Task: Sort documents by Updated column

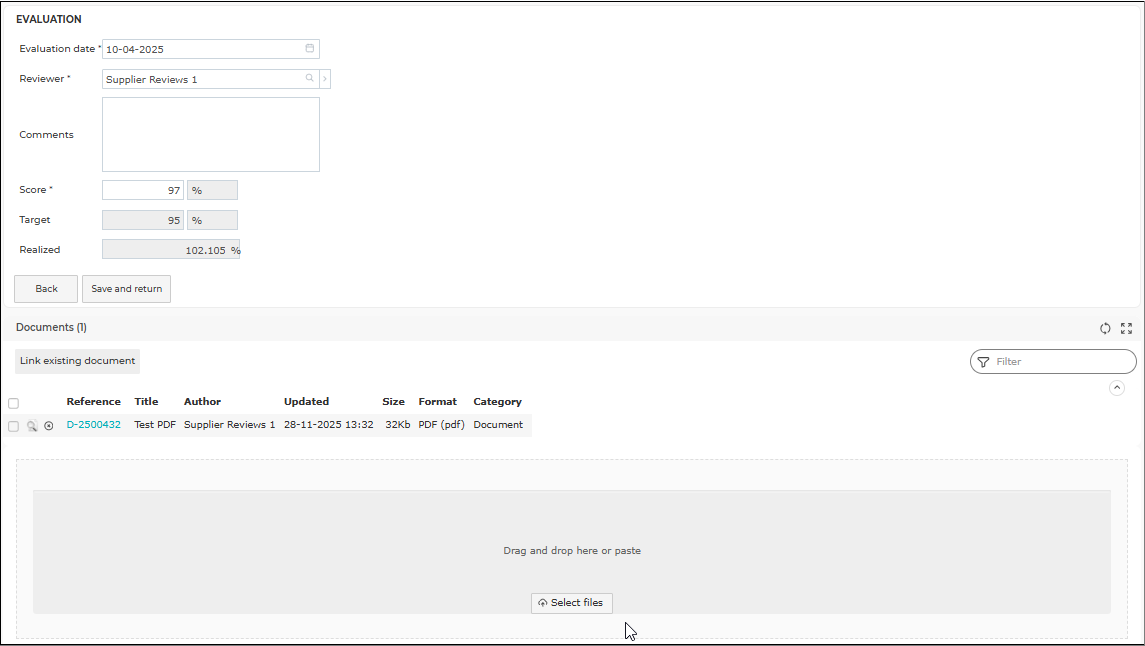Action: (x=307, y=401)
